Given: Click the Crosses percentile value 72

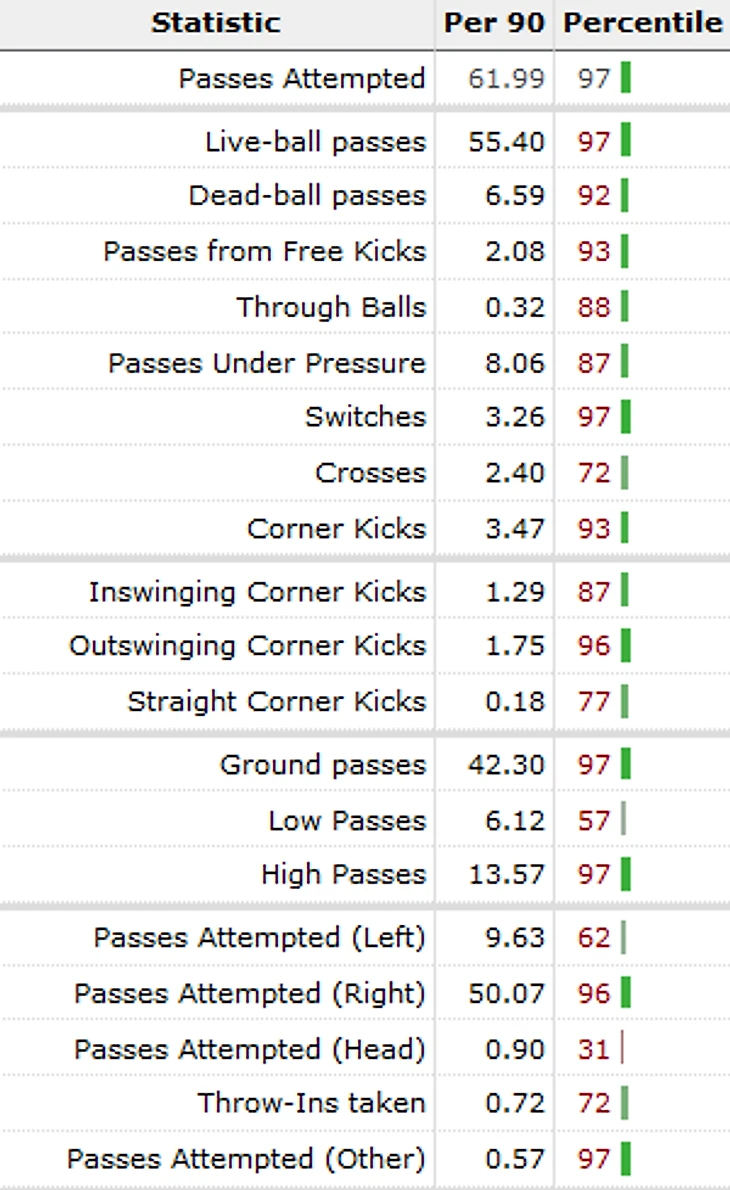Looking at the screenshot, I should 593,473.
